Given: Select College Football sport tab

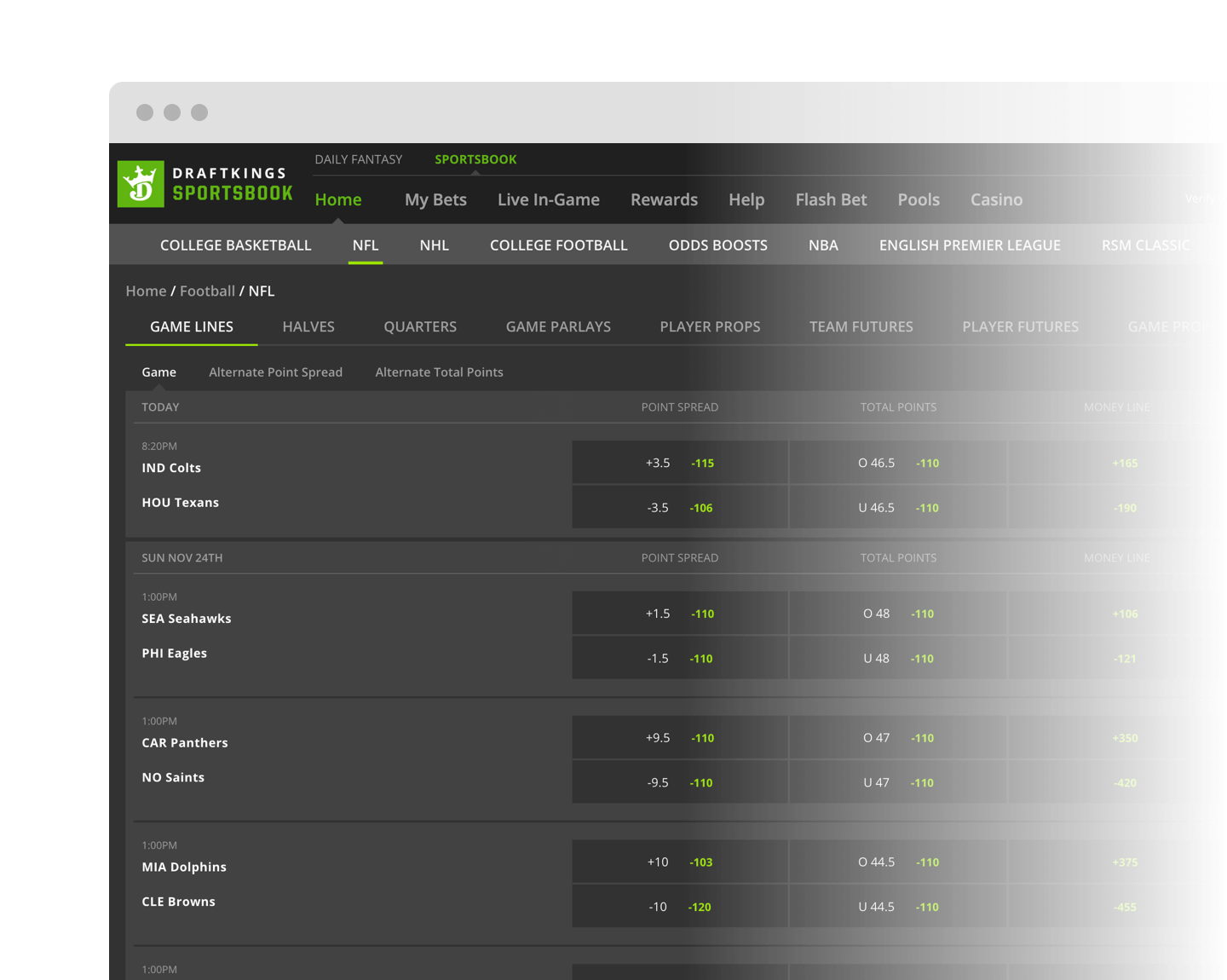Looking at the screenshot, I should [559, 245].
